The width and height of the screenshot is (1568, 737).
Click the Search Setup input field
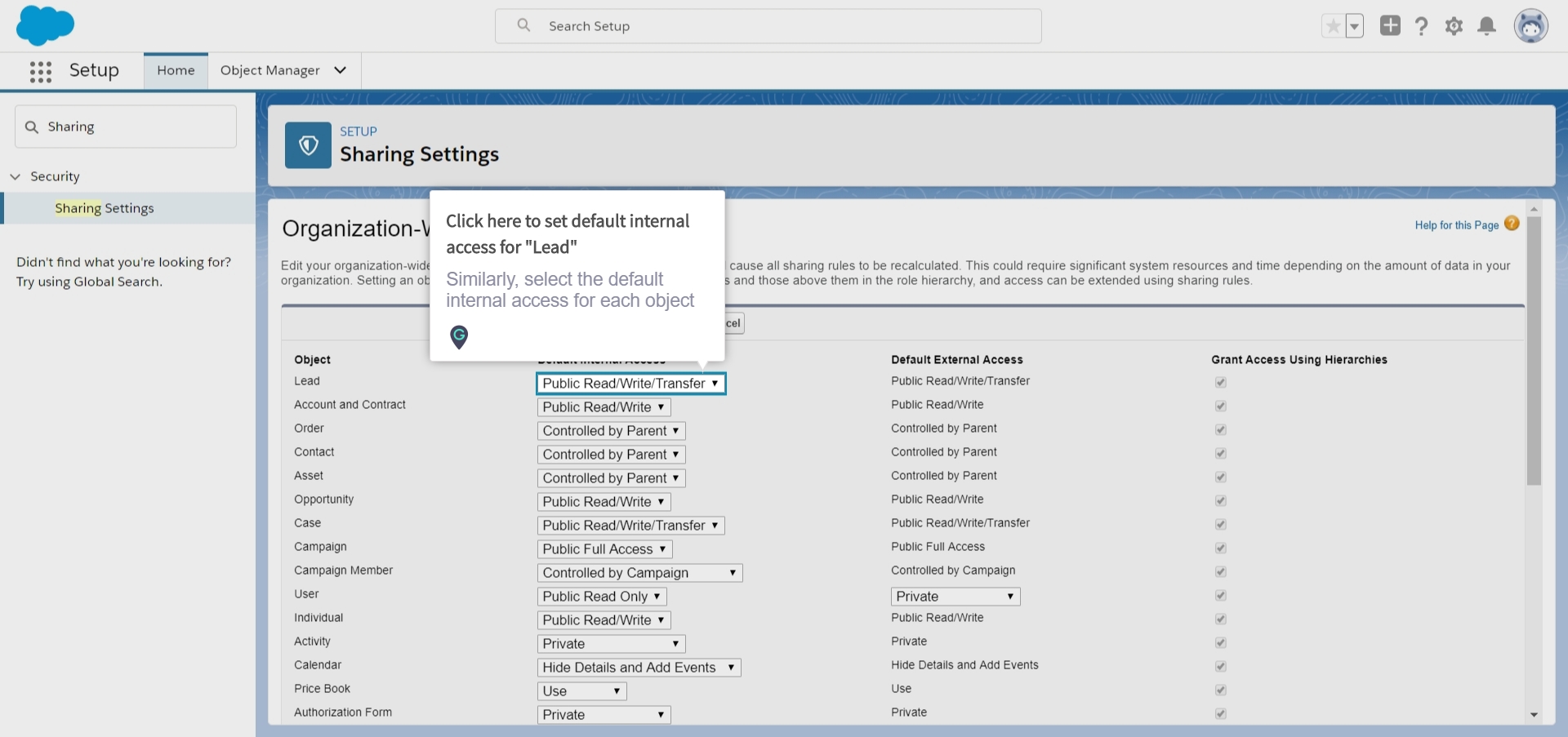pyautogui.click(x=768, y=26)
